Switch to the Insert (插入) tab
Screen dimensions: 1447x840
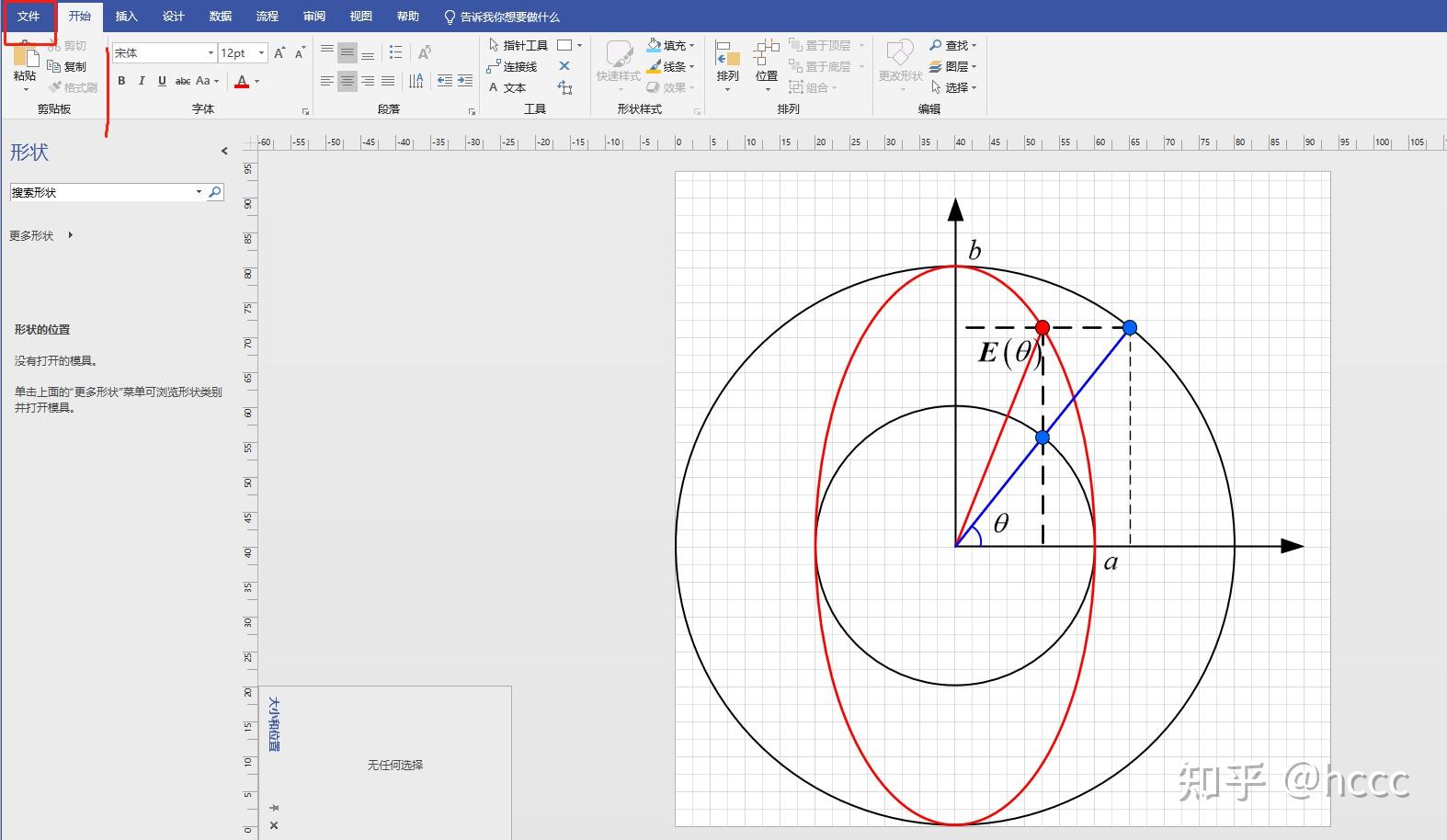tap(126, 17)
